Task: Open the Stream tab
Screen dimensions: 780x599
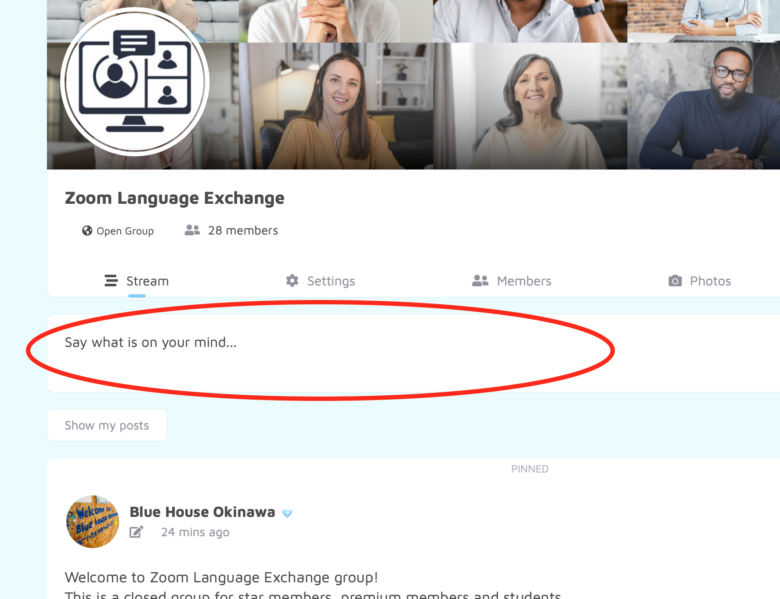Action: pyautogui.click(x=137, y=281)
